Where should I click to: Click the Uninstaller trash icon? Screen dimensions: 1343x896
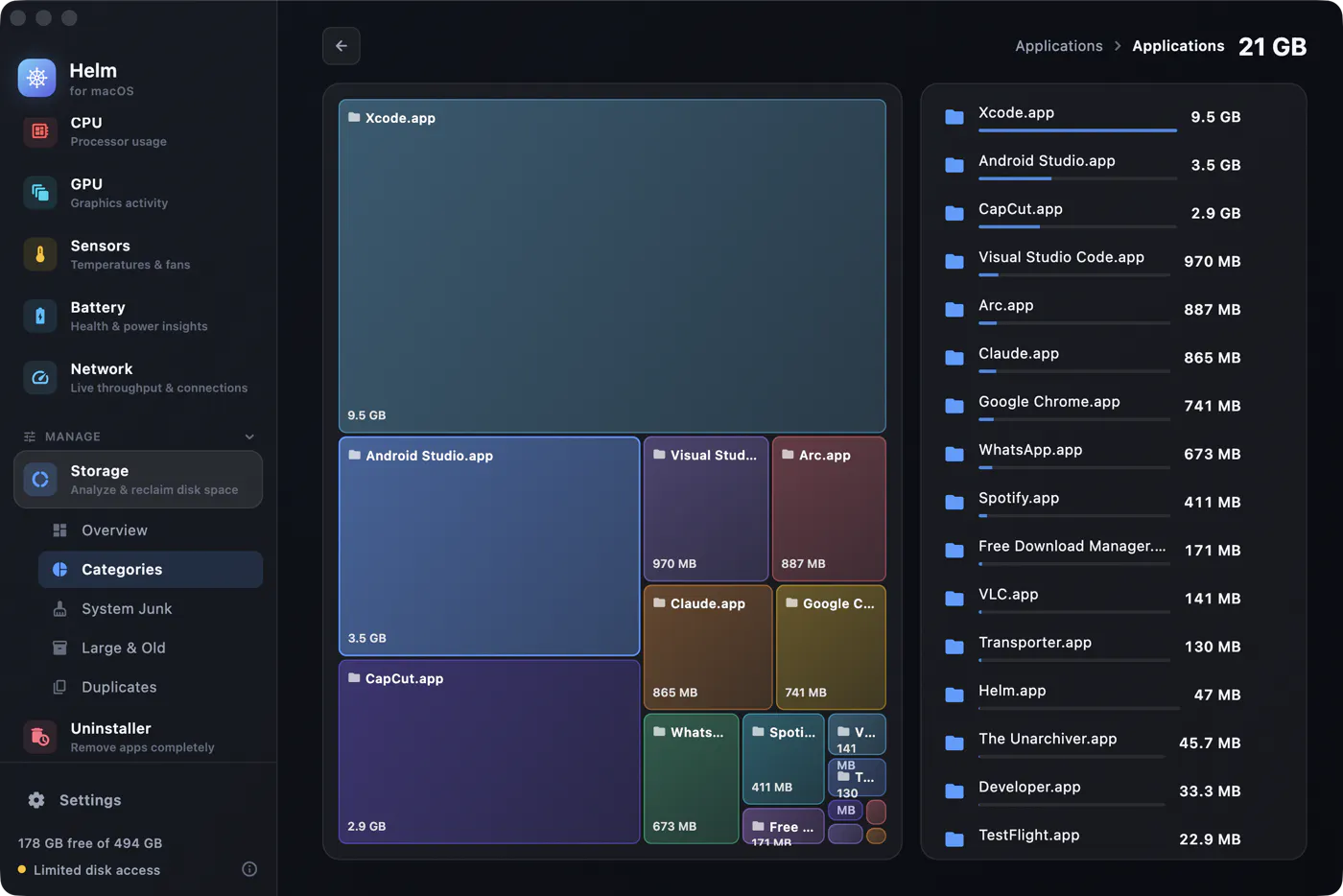40,737
